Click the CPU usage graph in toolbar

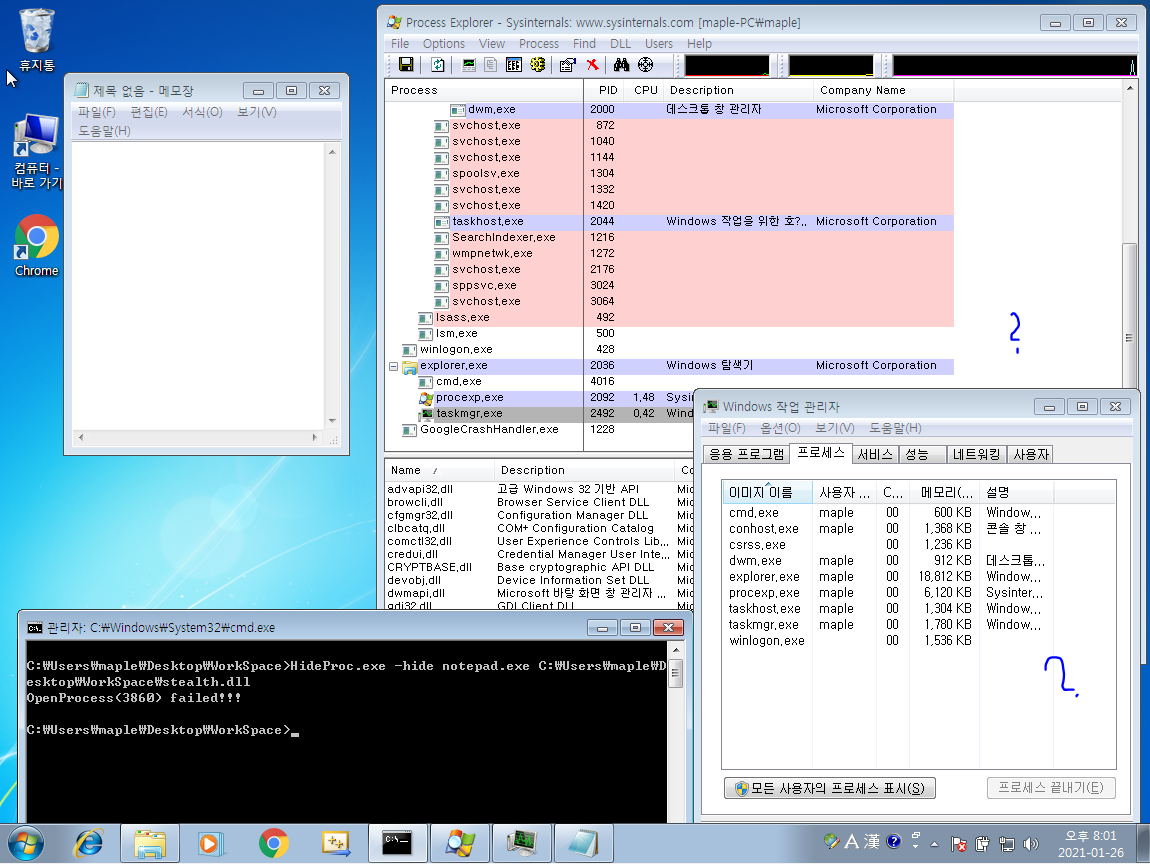pos(727,65)
